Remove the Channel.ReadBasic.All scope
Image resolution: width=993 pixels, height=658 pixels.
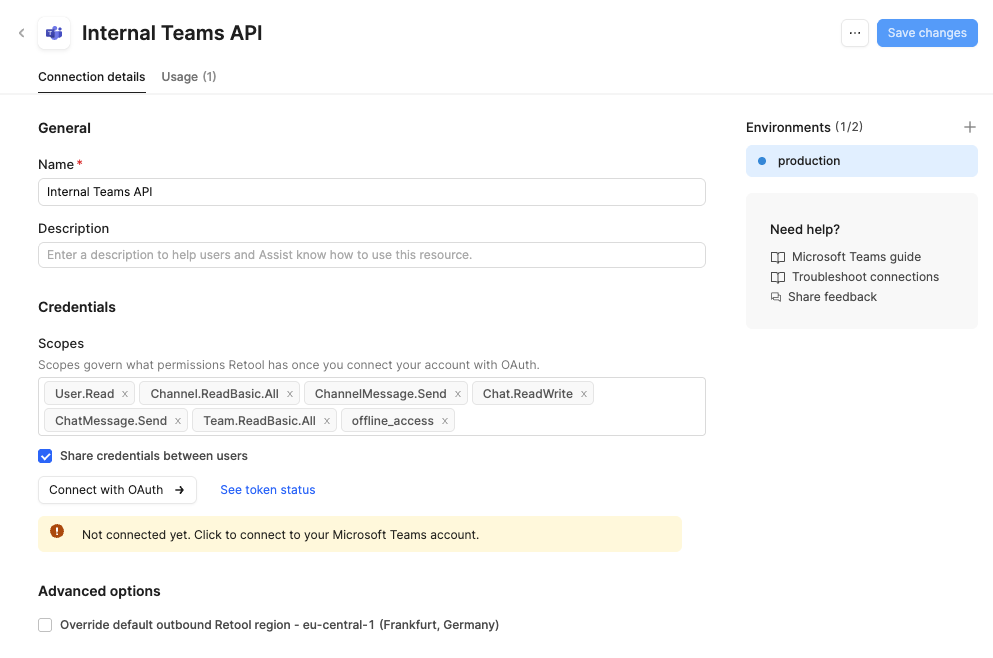pos(290,394)
